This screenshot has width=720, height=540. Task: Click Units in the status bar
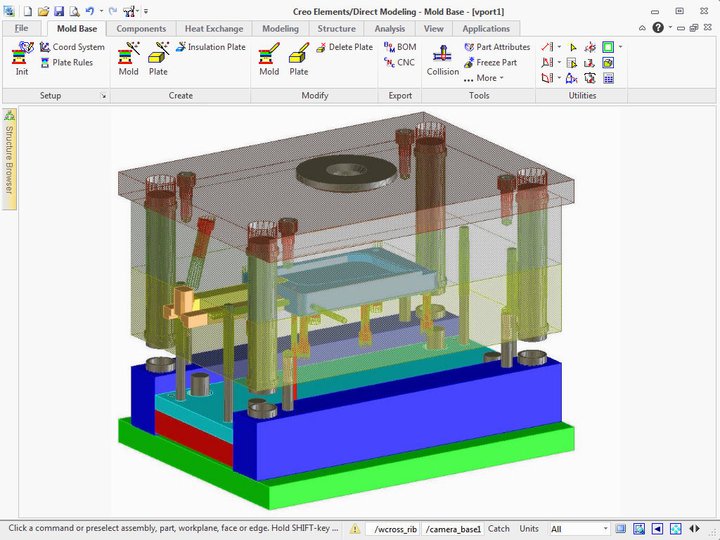tap(529, 529)
